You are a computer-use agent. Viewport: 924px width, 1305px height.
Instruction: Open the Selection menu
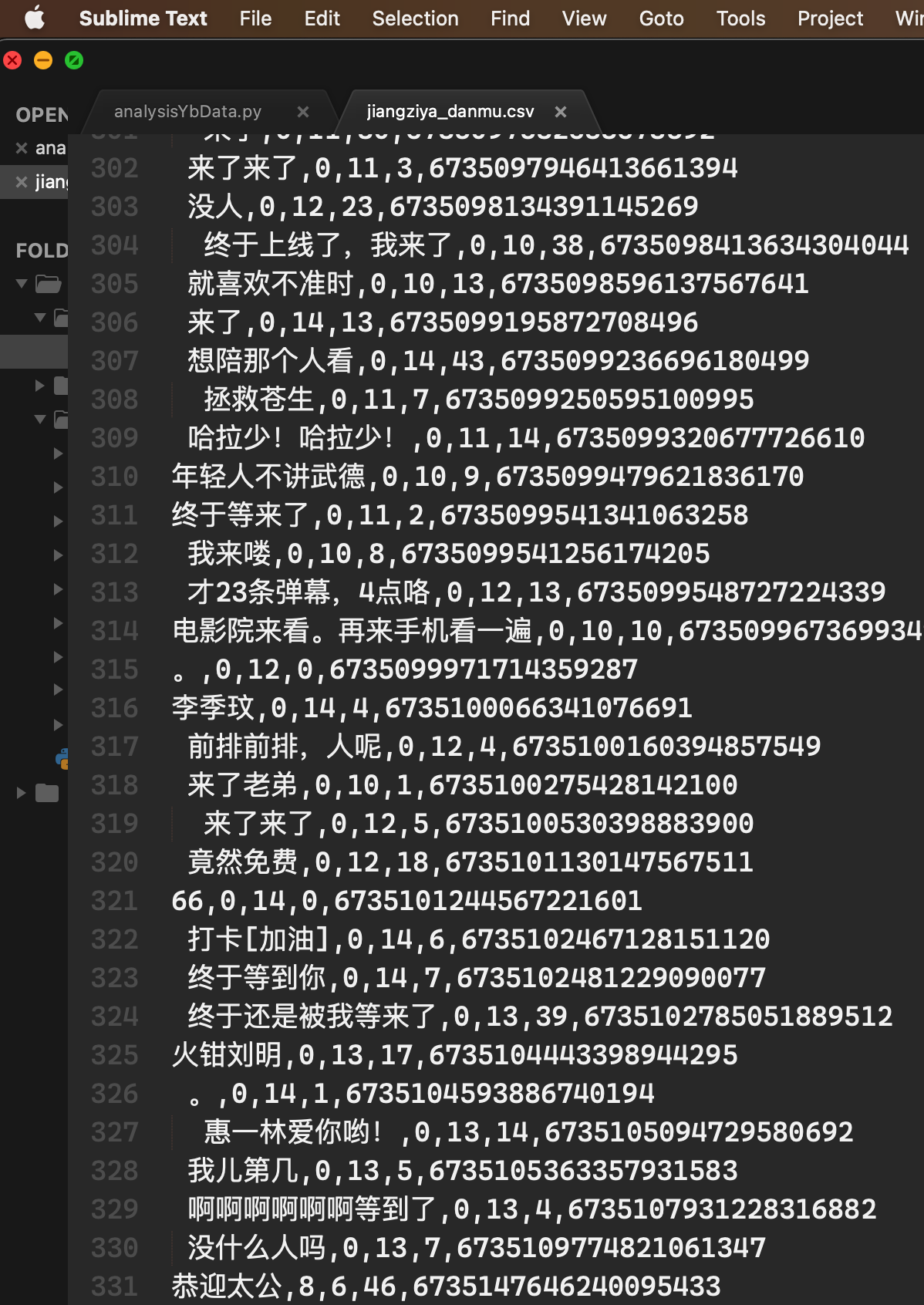[415, 19]
